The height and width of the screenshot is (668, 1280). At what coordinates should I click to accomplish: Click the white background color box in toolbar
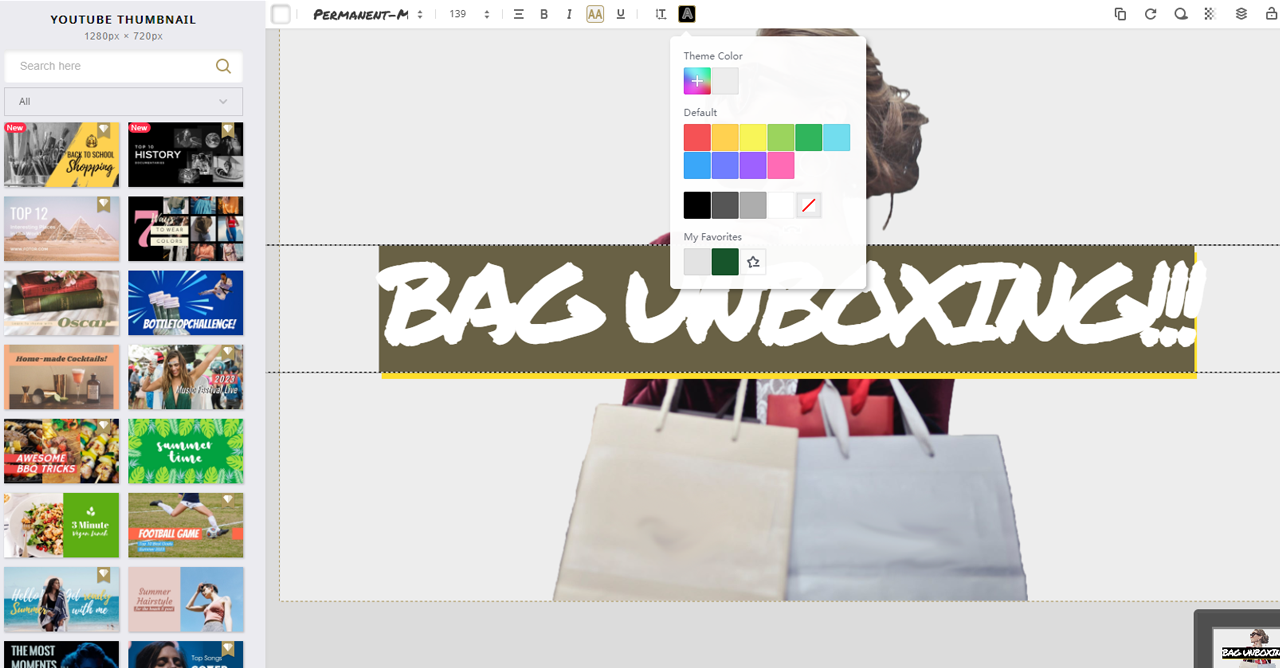click(281, 14)
